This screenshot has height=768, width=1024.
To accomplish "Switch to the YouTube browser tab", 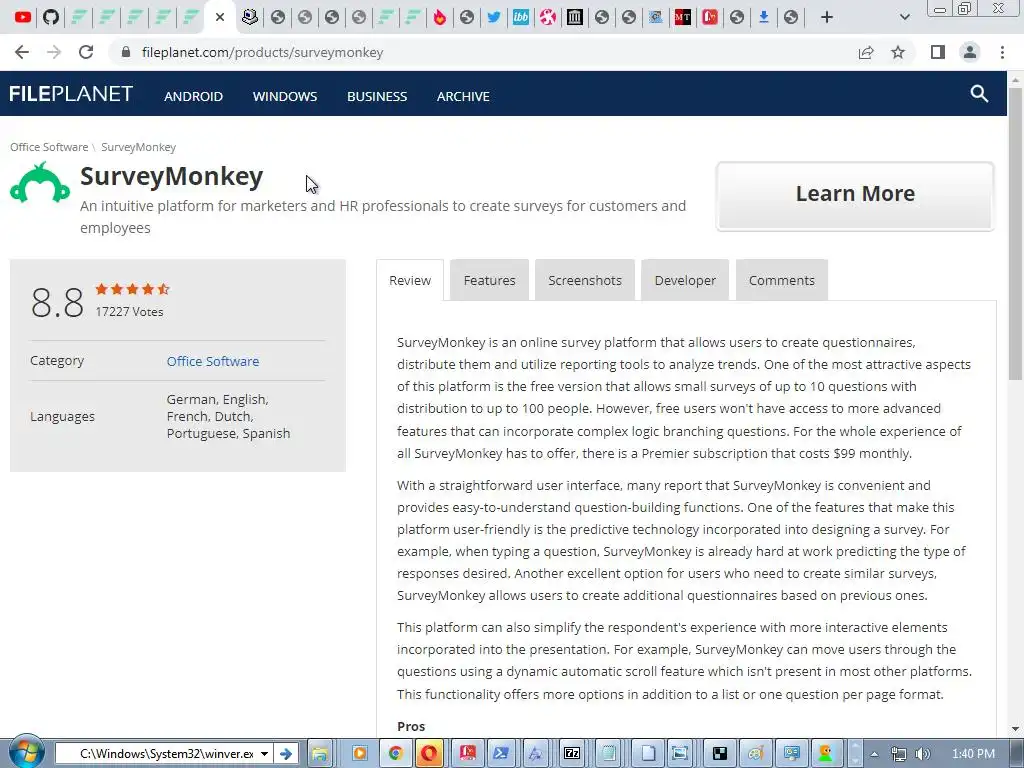I will [x=23, y=17].
